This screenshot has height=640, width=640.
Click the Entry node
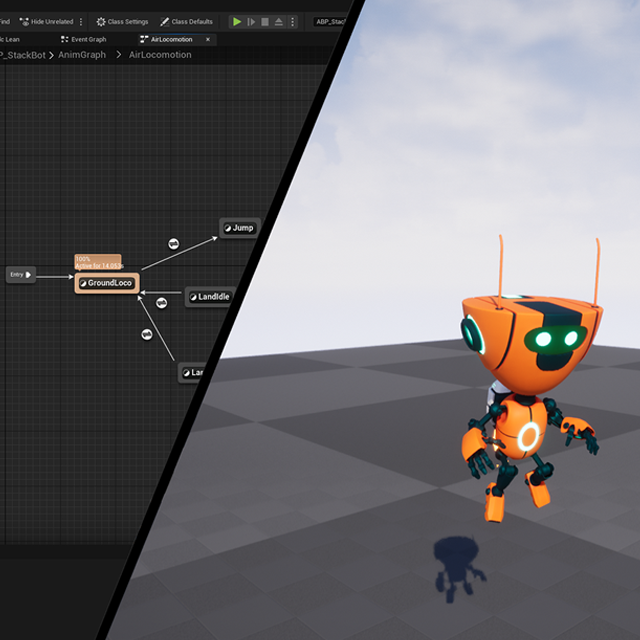(20, 274)
